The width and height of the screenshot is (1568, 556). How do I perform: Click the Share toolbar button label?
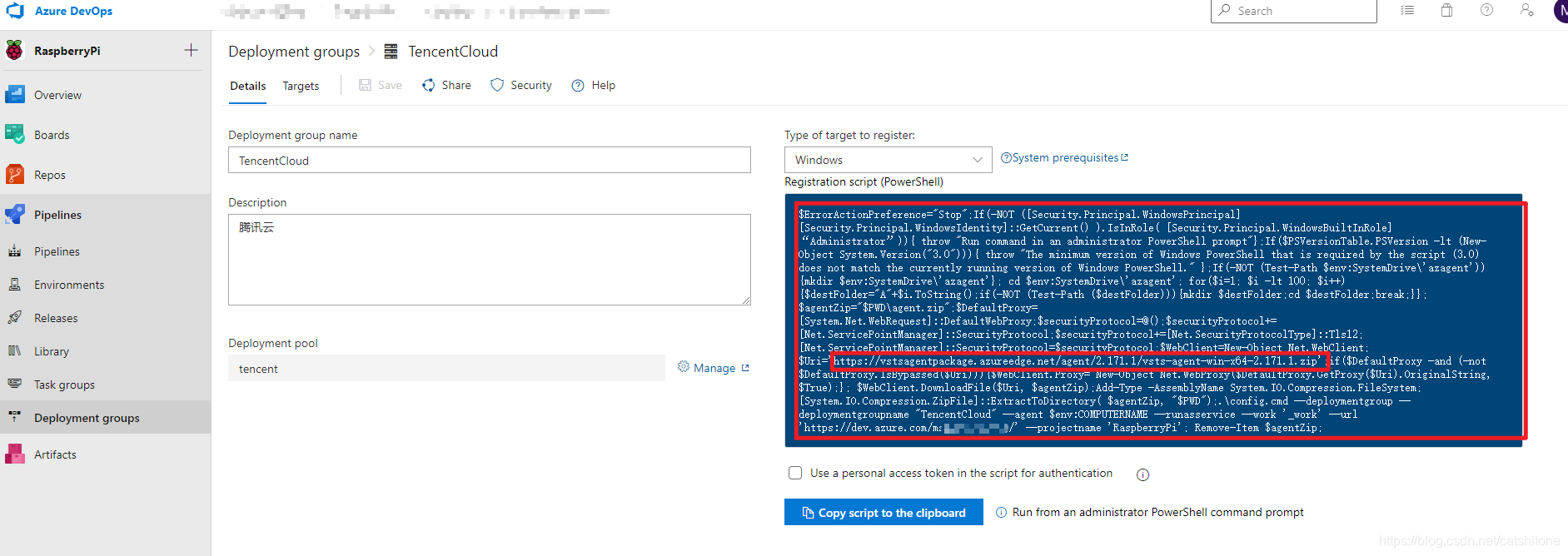click(x=456, y=85)
